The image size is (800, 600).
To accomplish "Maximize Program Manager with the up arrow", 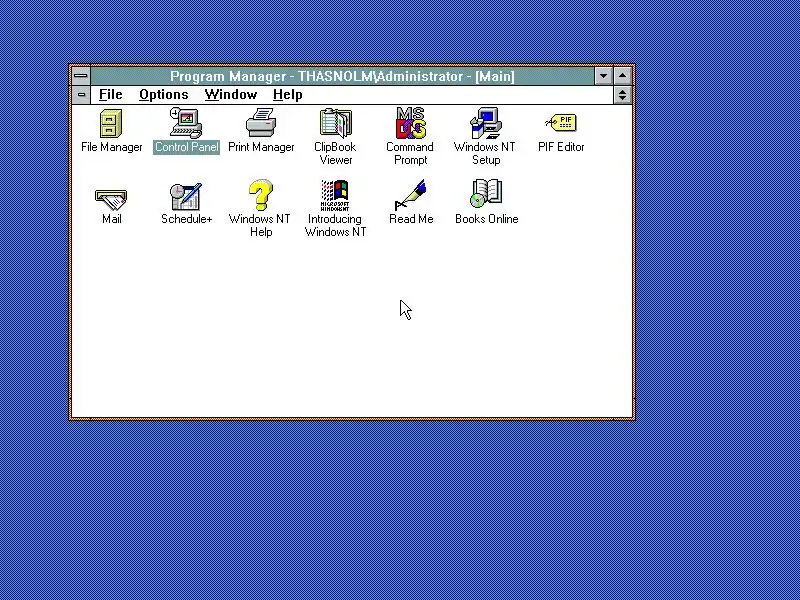I will click(x=622, y=76).
